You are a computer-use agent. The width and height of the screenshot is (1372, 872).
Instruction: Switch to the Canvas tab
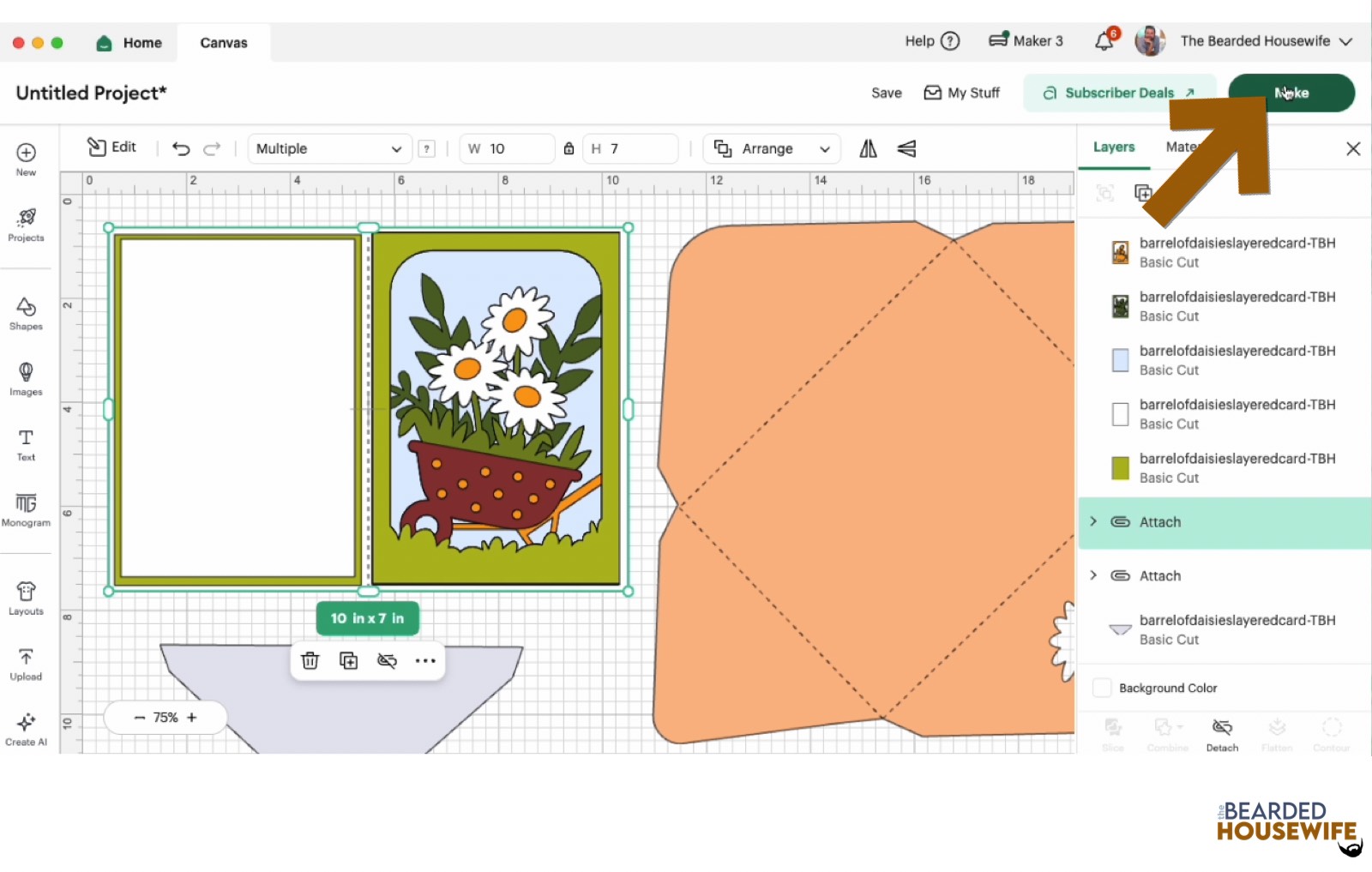(224, 43)
